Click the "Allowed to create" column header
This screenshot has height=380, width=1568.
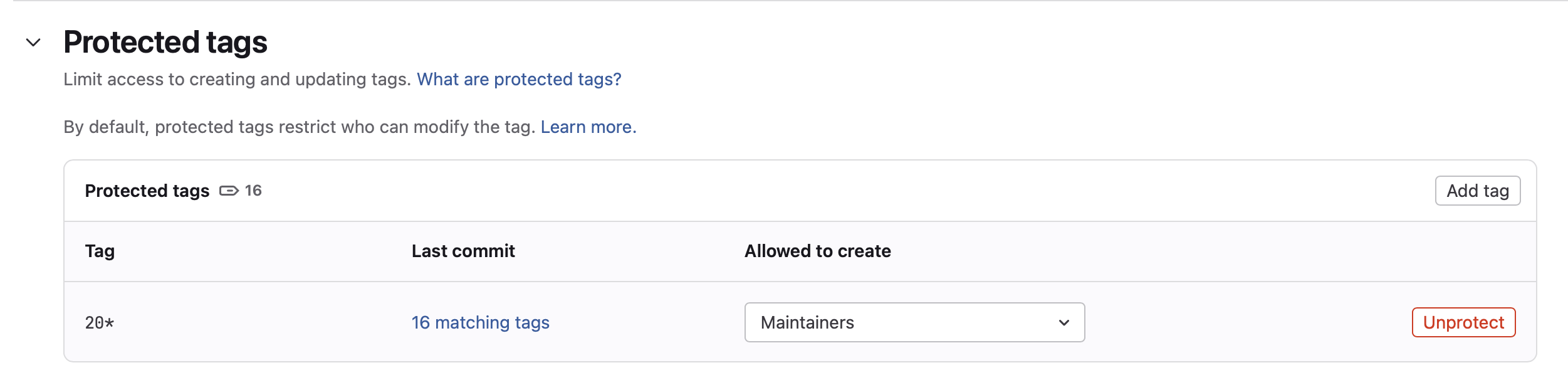(x=817, y=251)
